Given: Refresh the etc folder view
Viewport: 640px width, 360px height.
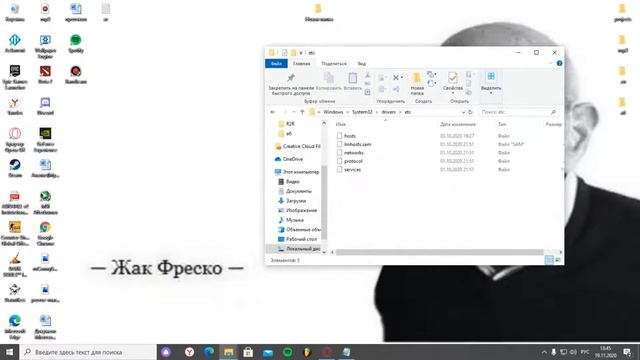Looking at the screenshot, I should point(470,112).
